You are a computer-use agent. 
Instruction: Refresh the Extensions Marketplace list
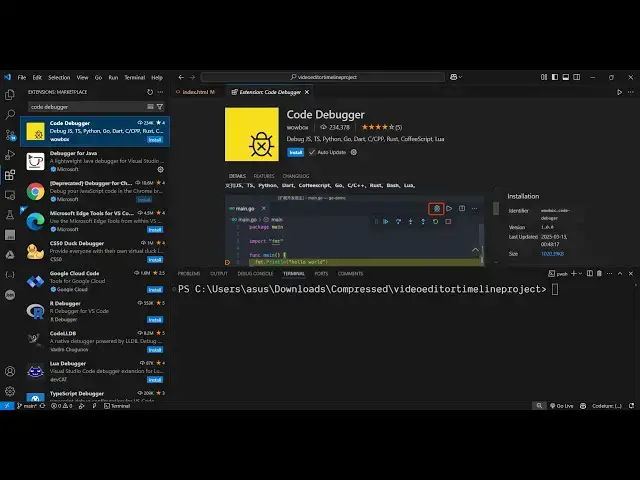(150, 92)
